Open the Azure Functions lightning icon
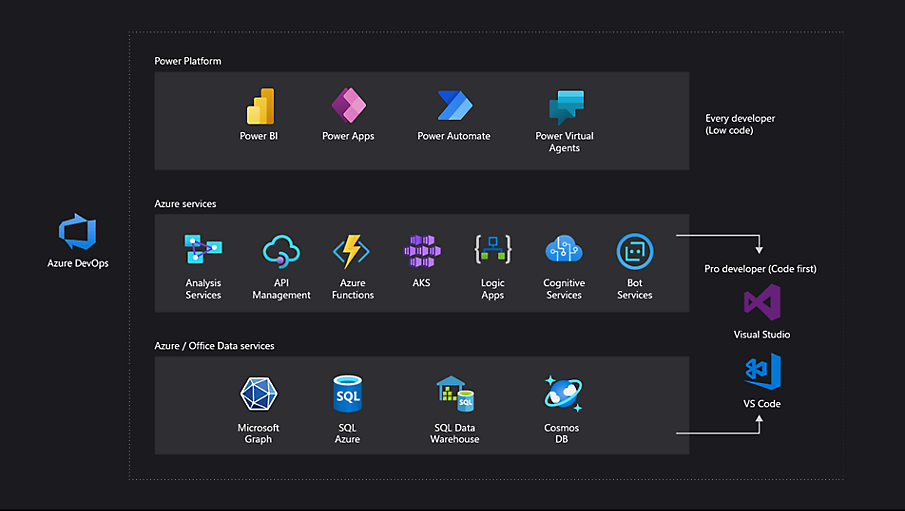 click(x=351, y=251)
